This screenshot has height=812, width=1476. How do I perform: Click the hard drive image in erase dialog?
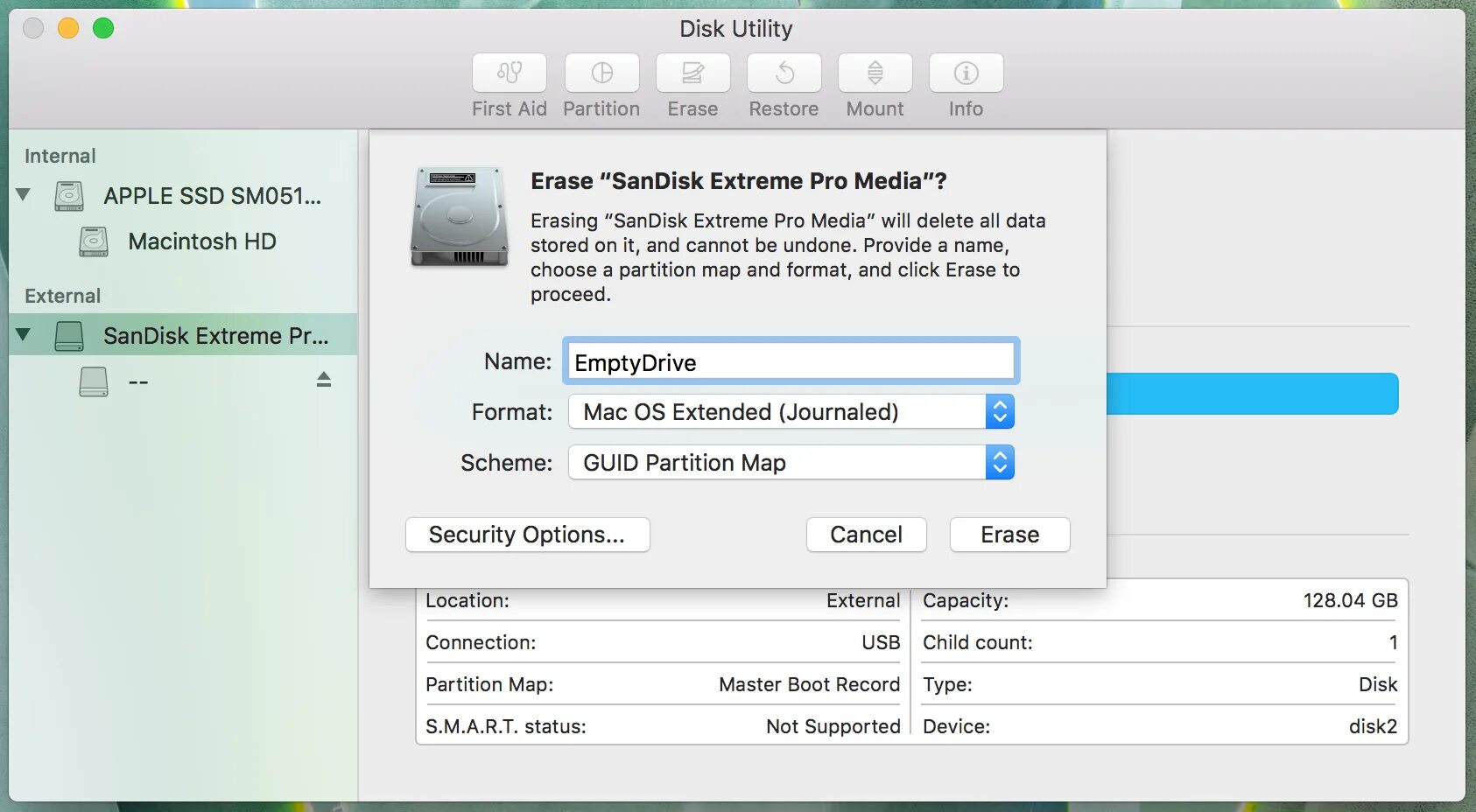point(460,216)
